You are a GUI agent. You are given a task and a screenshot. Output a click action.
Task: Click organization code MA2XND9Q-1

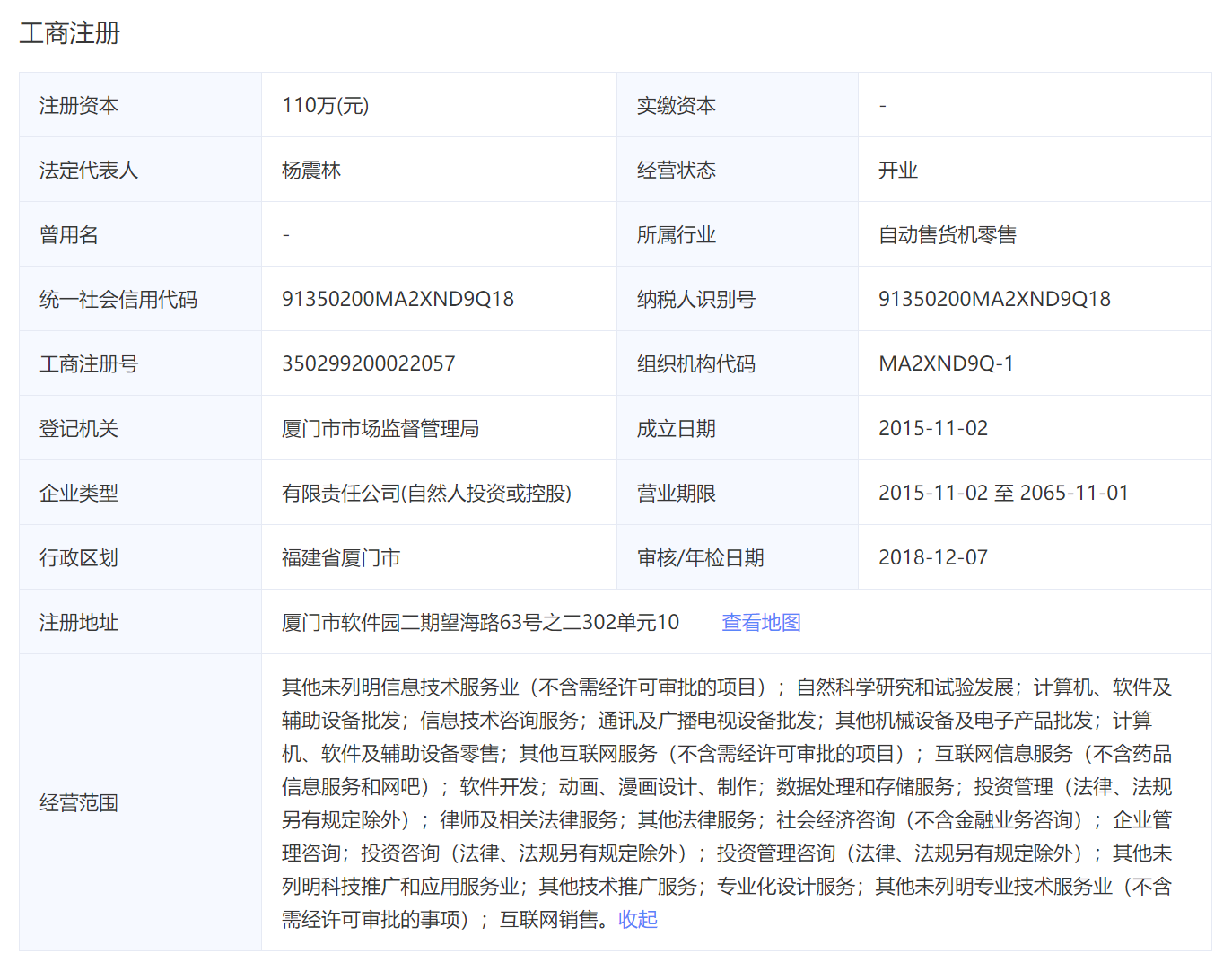pos(946,363)
